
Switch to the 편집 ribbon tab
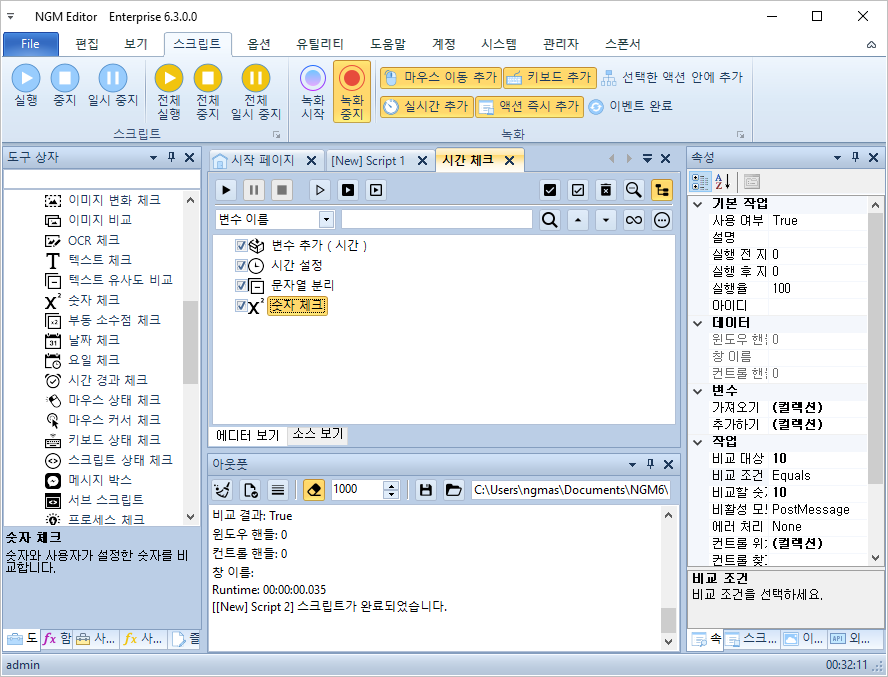click(x=87, y=44)
